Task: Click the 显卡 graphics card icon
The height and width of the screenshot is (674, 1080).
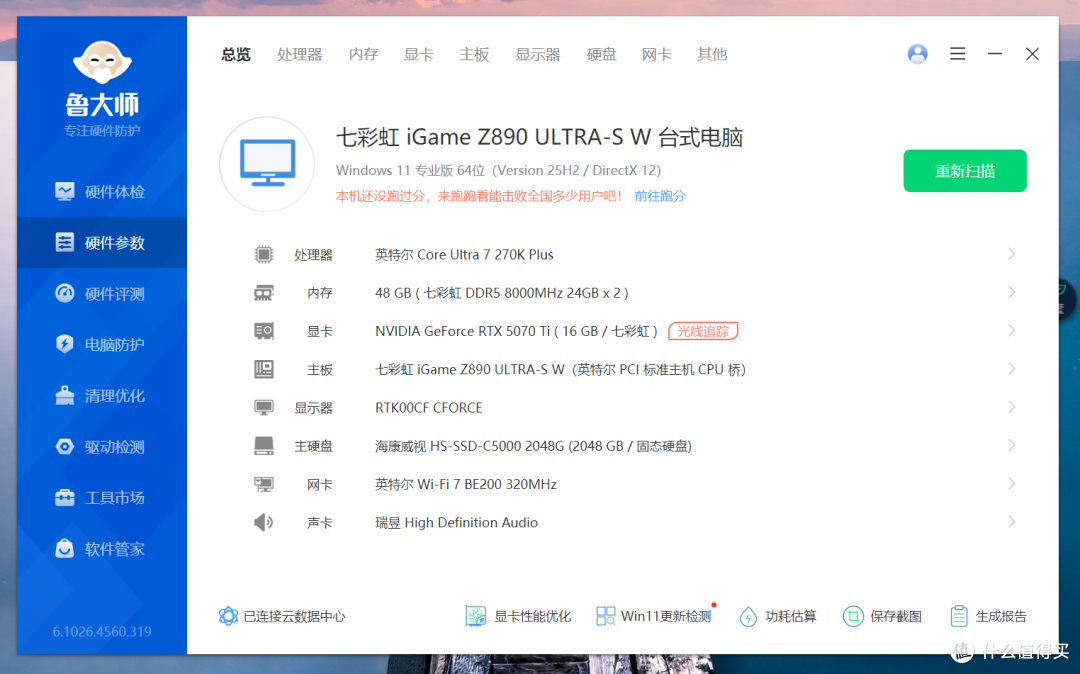Action: coord(263,331)
